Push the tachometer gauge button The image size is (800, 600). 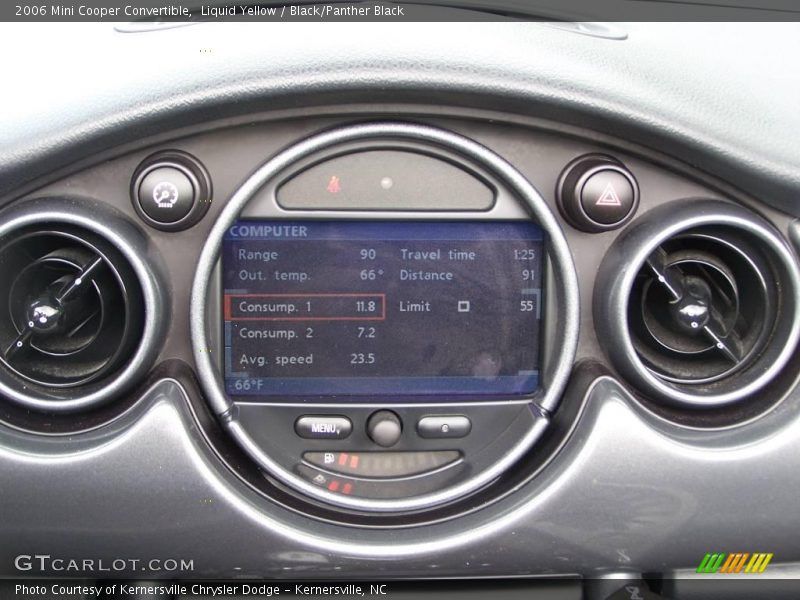point(166,194)
